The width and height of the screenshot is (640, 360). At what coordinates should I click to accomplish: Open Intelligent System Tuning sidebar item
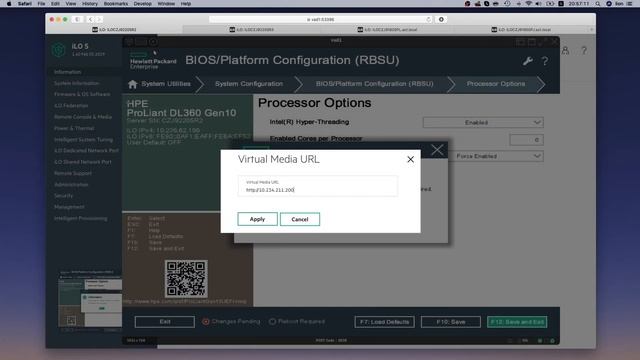coord(83,140)
